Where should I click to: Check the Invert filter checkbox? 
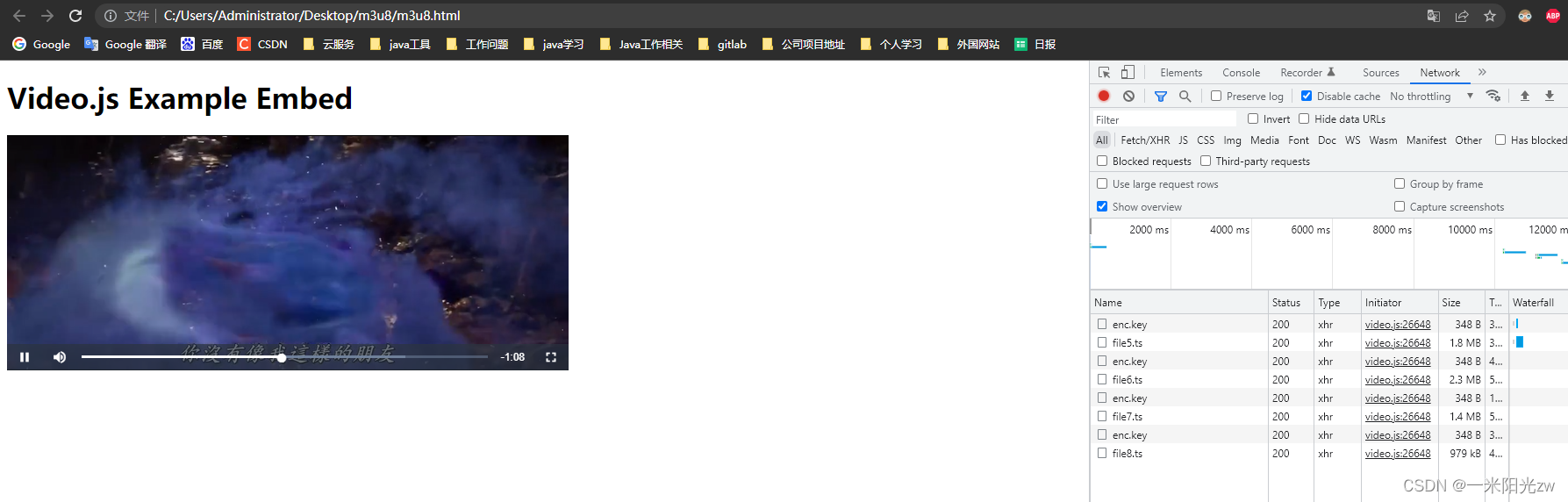click(1253, 118)
